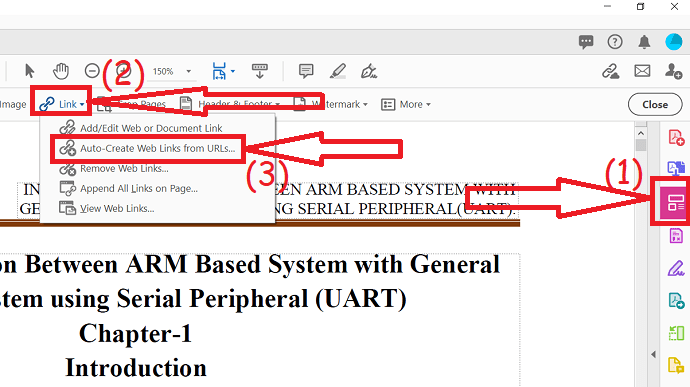This screenshot has height=387, width=690.
Task: Open the Combine Files tool in sidebar
Action: point(676,168)
